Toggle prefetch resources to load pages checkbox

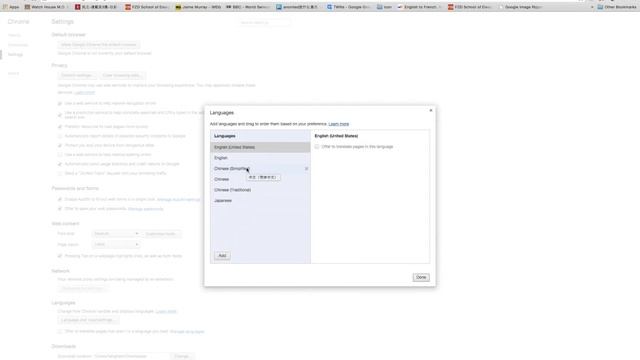pyautogui.click(x=60, y=127)
